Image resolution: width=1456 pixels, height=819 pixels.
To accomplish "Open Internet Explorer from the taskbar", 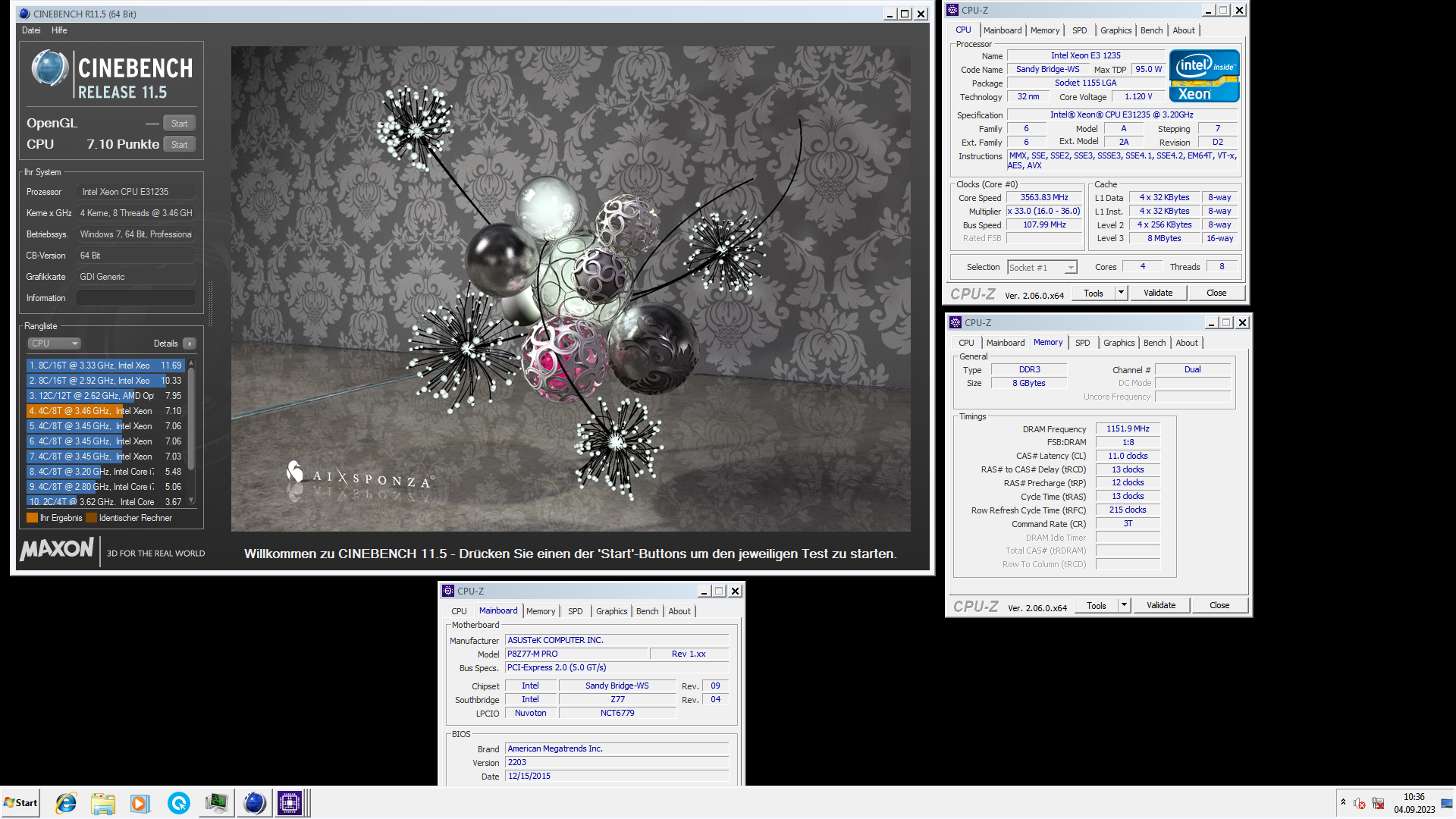I will pyautogui.click(x=66, y=803).
